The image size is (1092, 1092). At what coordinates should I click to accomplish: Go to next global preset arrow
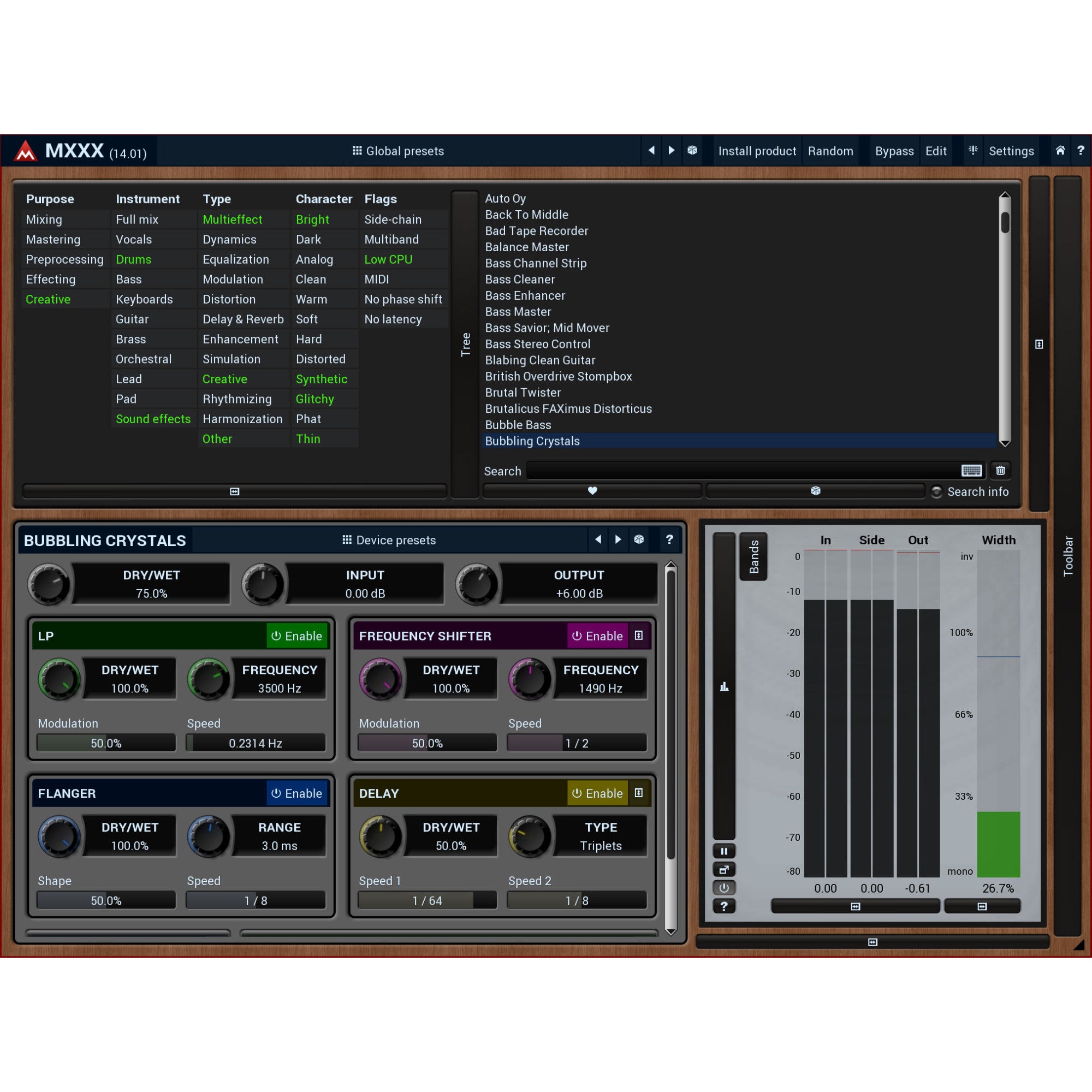[x=672, y=150]
